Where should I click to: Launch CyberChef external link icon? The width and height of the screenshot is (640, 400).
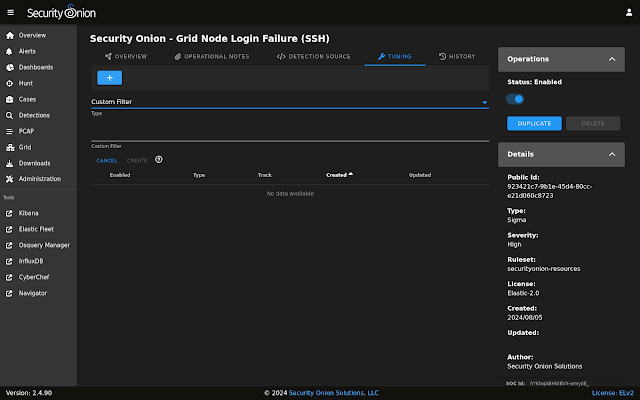9,277
